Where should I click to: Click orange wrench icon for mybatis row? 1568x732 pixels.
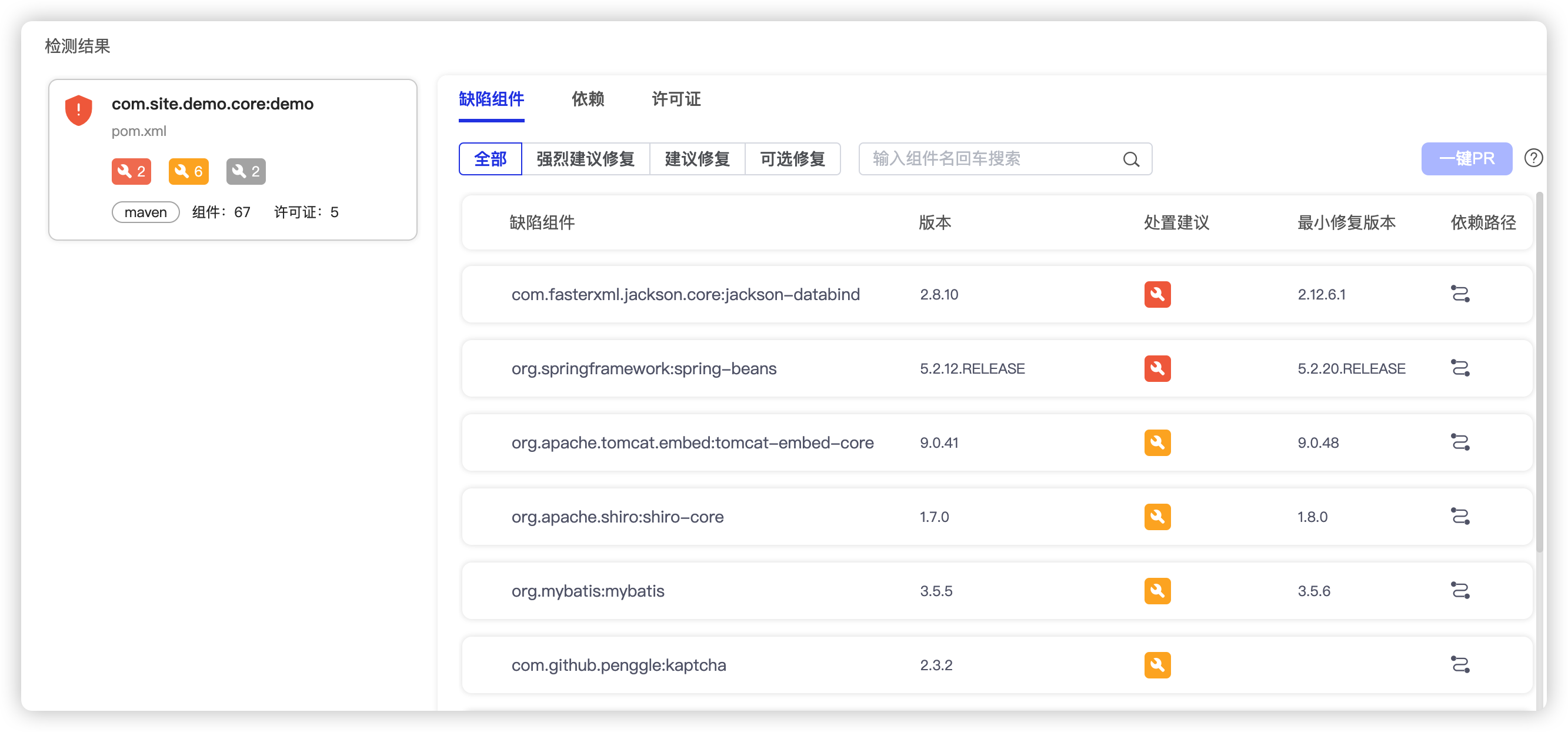[1156, 591]
